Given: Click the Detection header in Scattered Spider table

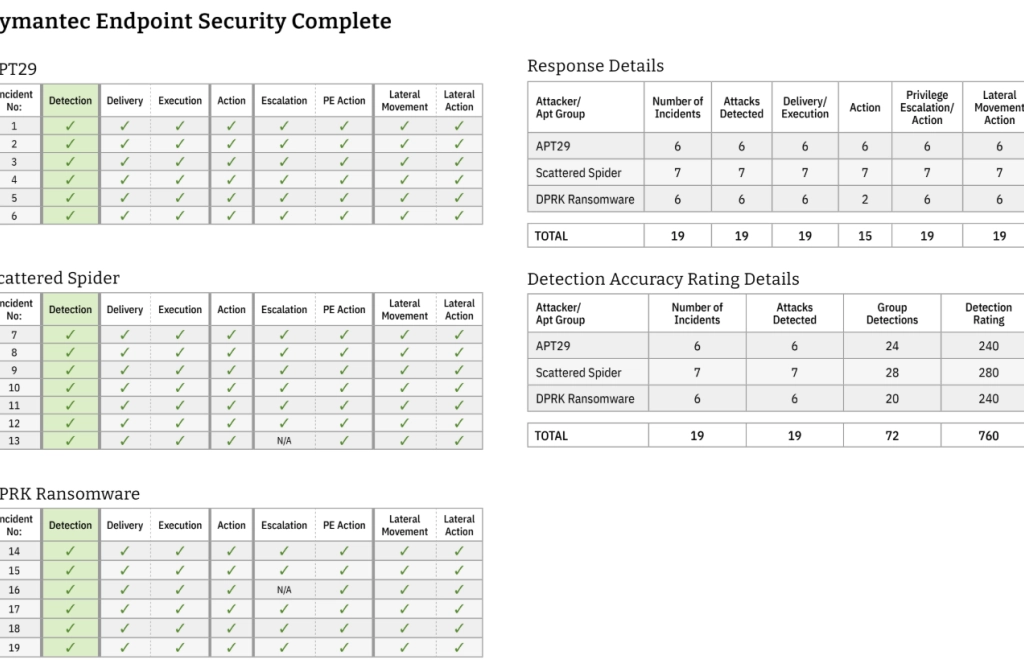Looking at the screenshot, I should pyautogui.click(x=70, y=310).
